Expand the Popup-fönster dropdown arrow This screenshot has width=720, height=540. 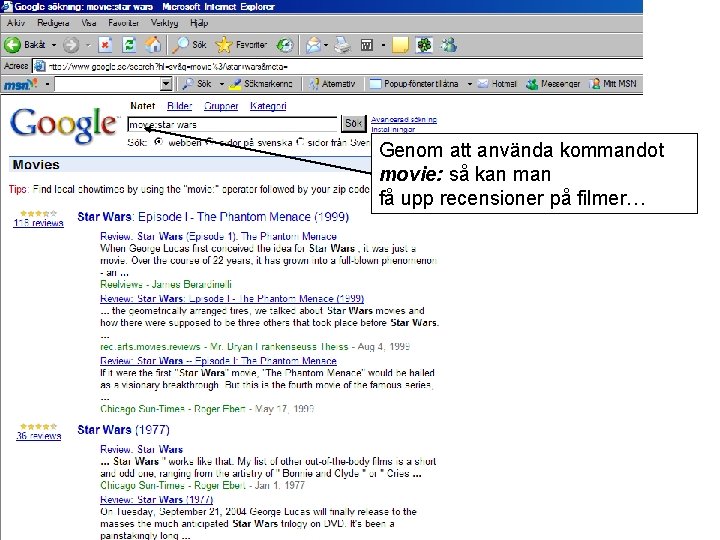469,84
